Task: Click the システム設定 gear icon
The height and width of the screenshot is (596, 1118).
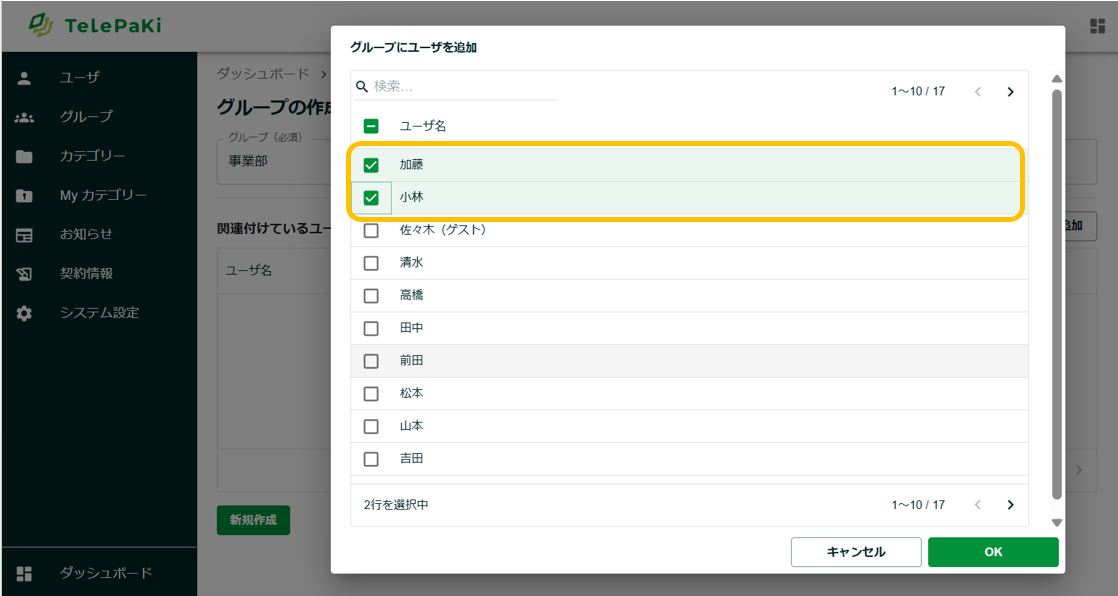Action: tap(25, 313)
